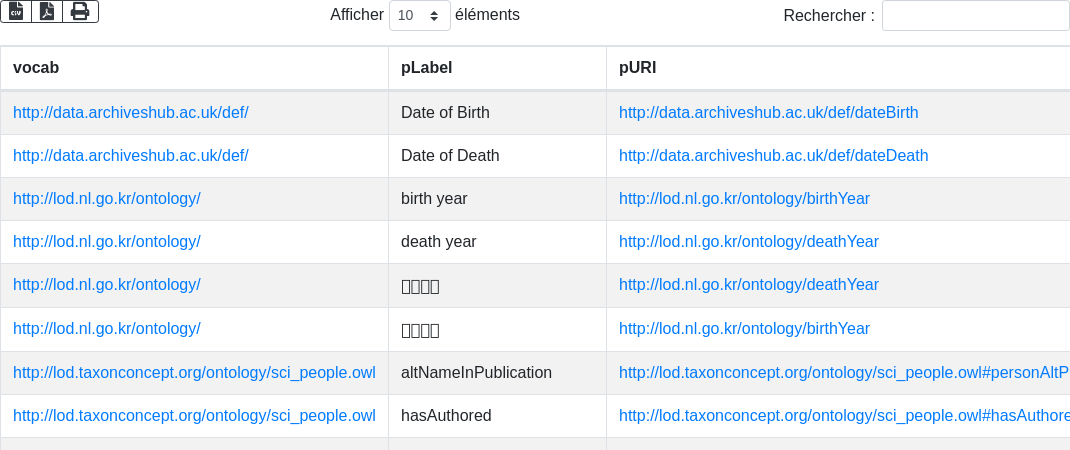
Task: Open the Afficher entries count dropdown
Action: 419,16
